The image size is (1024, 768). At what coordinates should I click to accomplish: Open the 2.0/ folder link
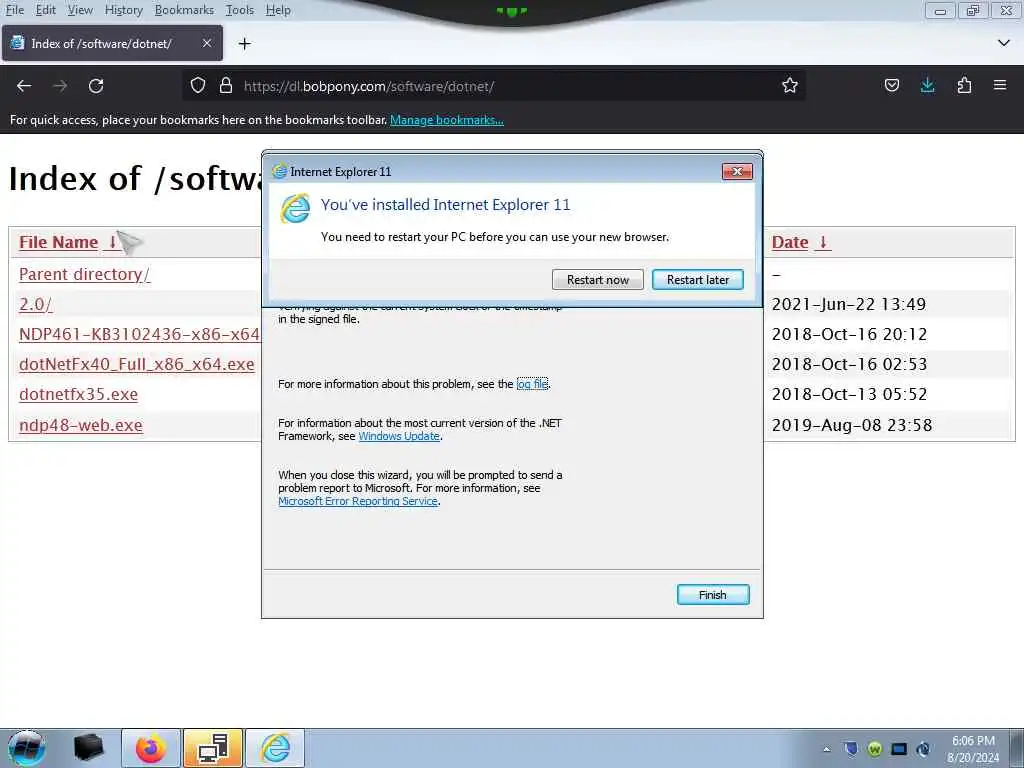click(x=35, y=304)
